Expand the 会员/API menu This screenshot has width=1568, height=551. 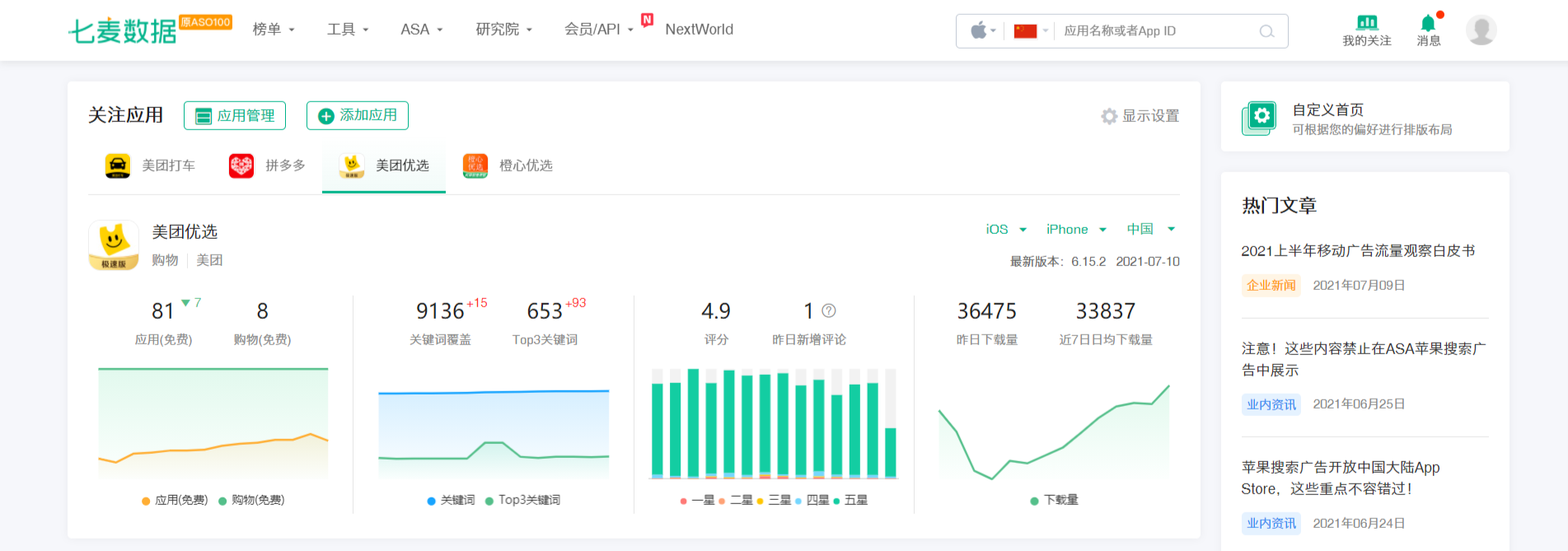(x=599, y=30)
